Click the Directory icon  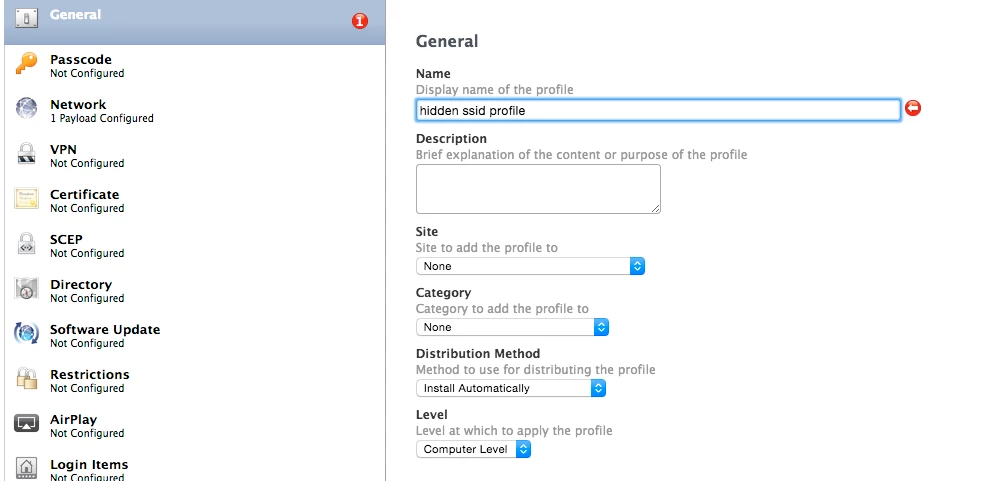27,289
